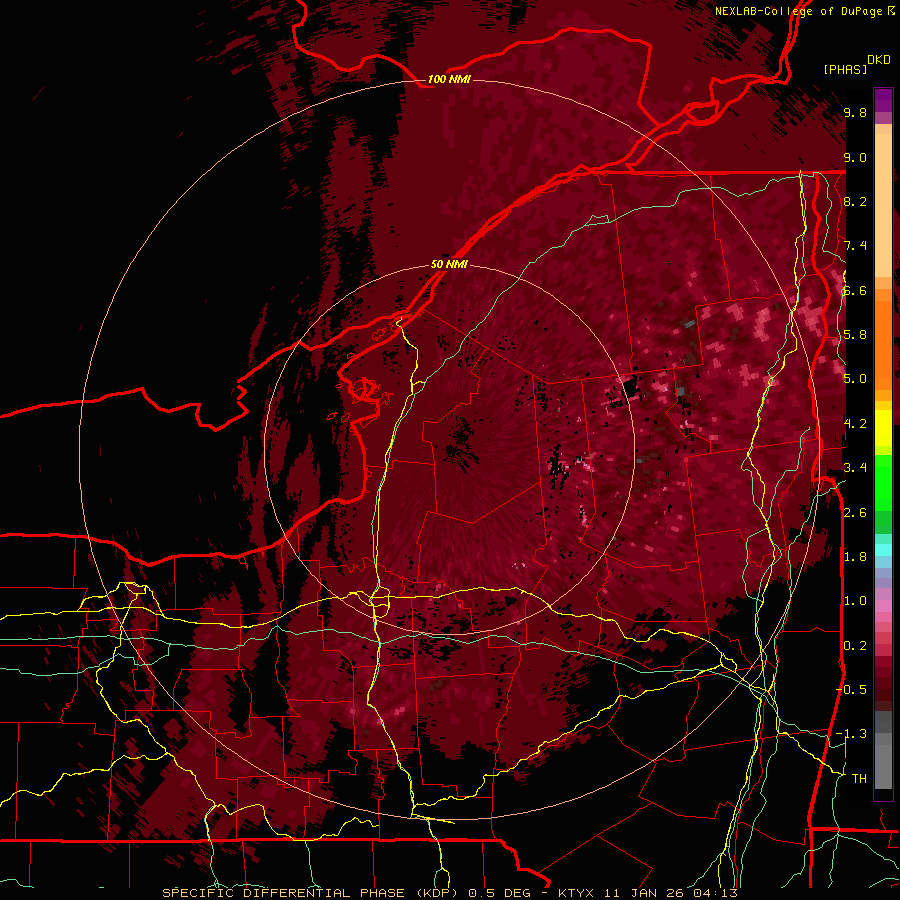
Task: Pick the yellow band of the color scale
Action: pyautogui.click(x=883, y=428)
